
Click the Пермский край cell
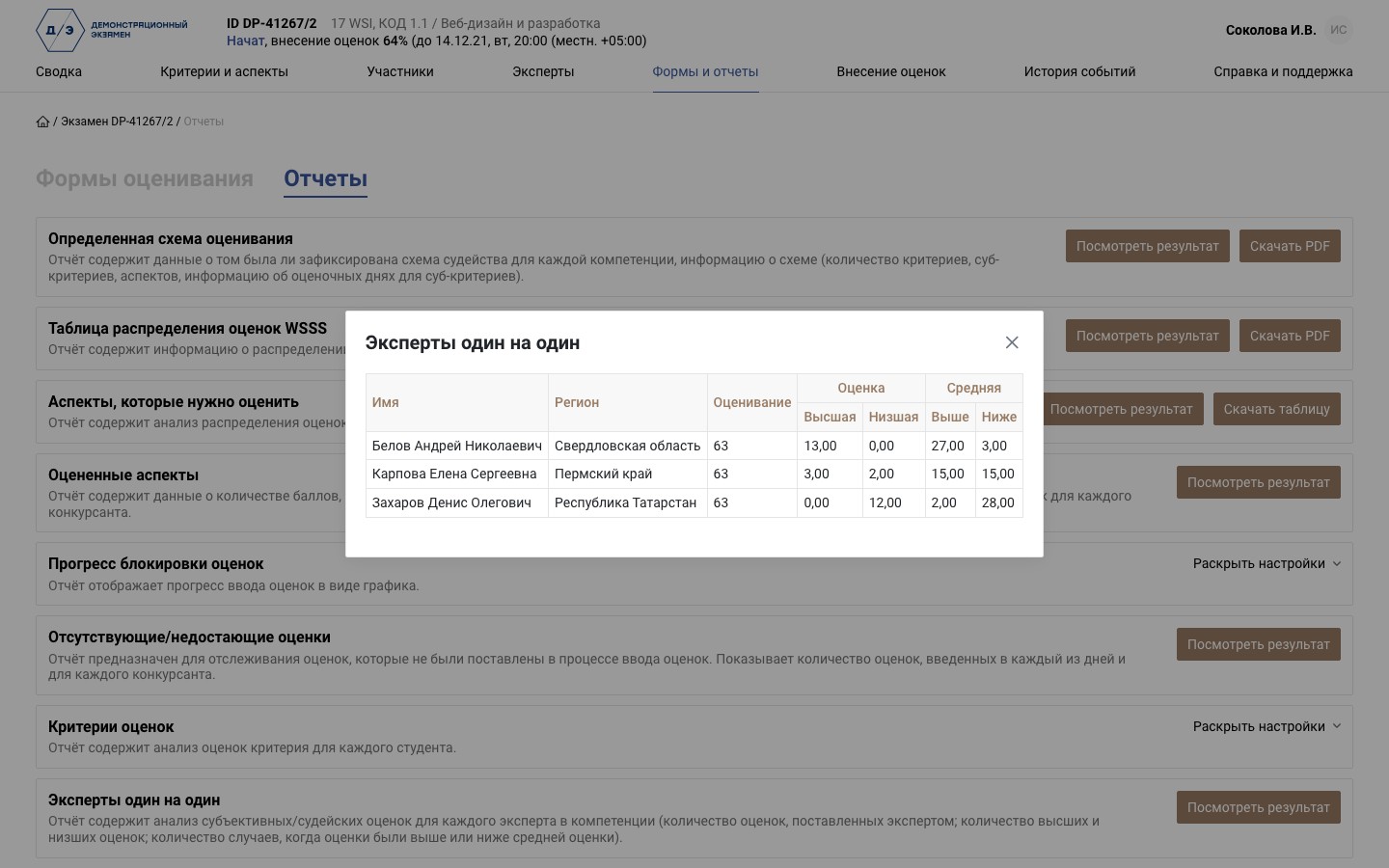pyautogui.click(x=628, y=474)
